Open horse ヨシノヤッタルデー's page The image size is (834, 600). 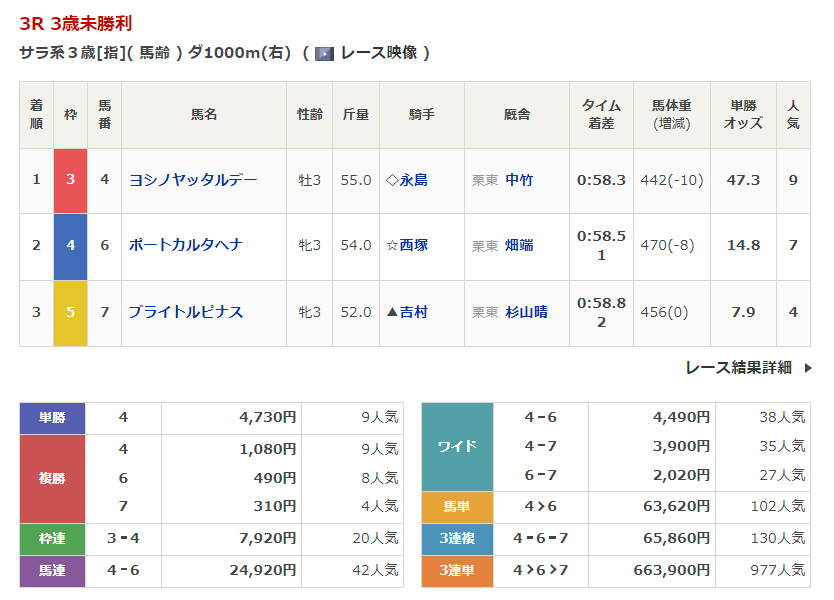193,180
